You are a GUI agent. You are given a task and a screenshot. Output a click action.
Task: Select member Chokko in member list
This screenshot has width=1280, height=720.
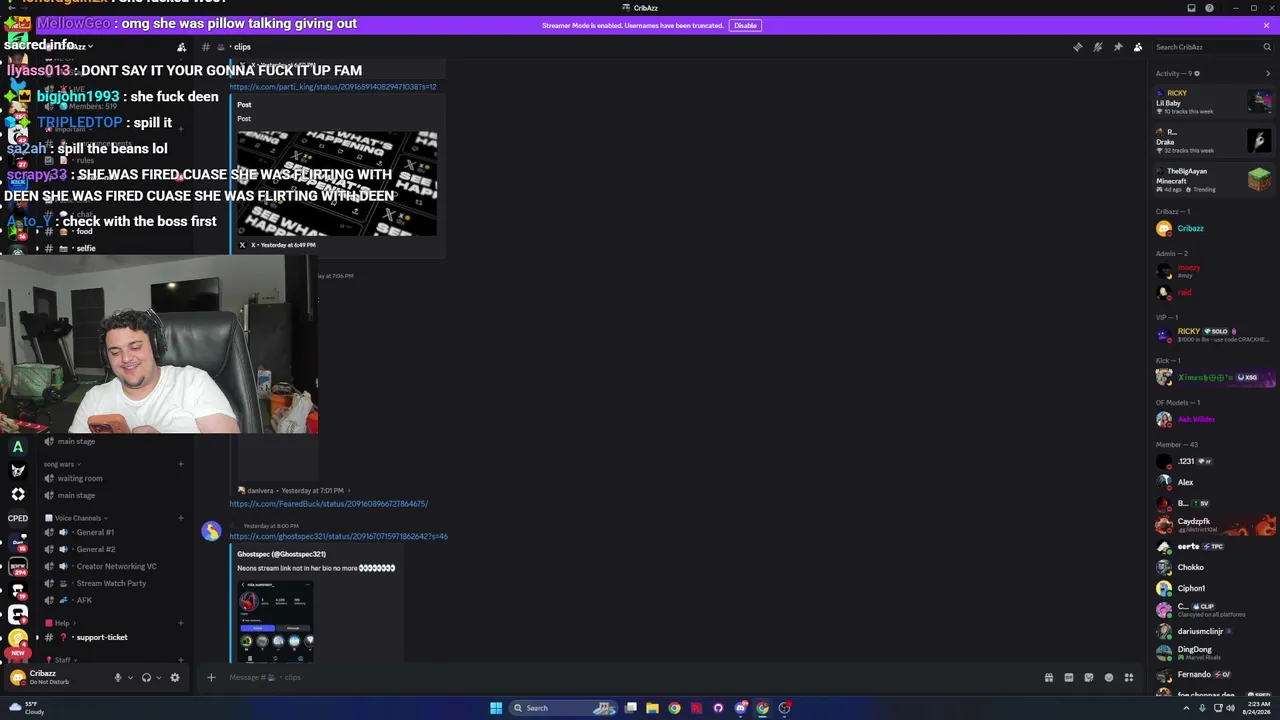pos(1214,567)
